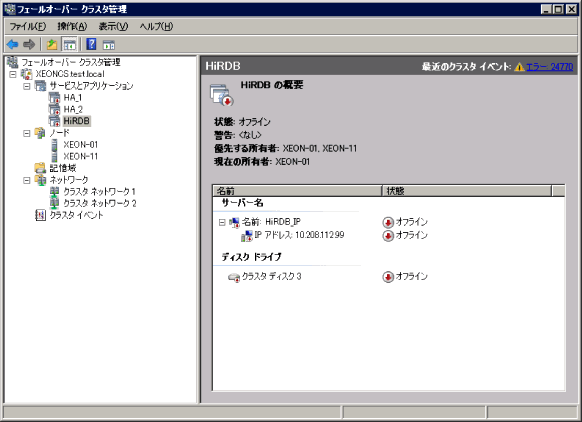The height and width of the screenshot is (422, 582).
Task: Collapse the サービスとアプリケーション tree node
Action: pyautogui.click(x=27, y=86)
